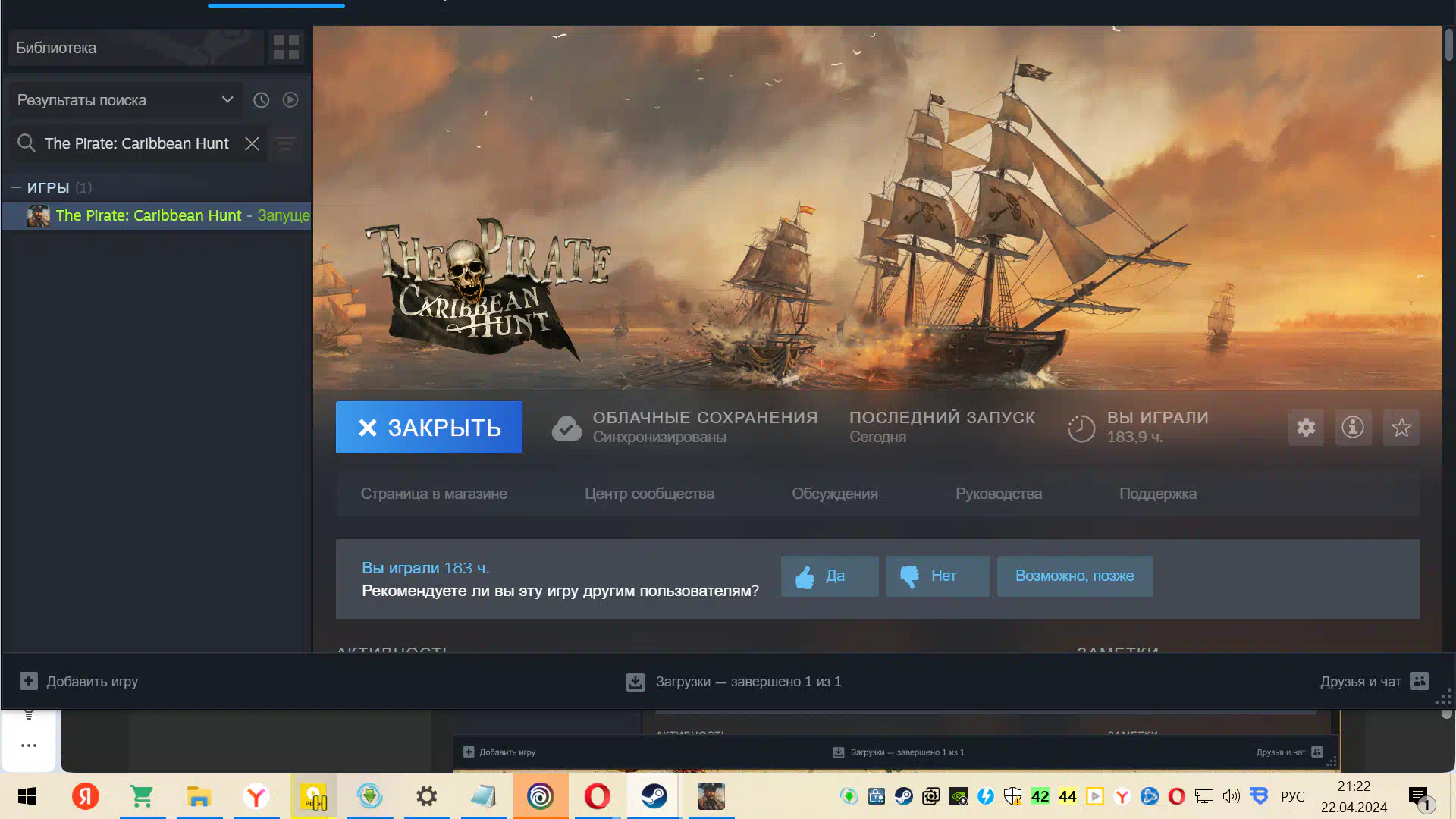
Task: Open Руководства tab
Action: tap(999, 494)
